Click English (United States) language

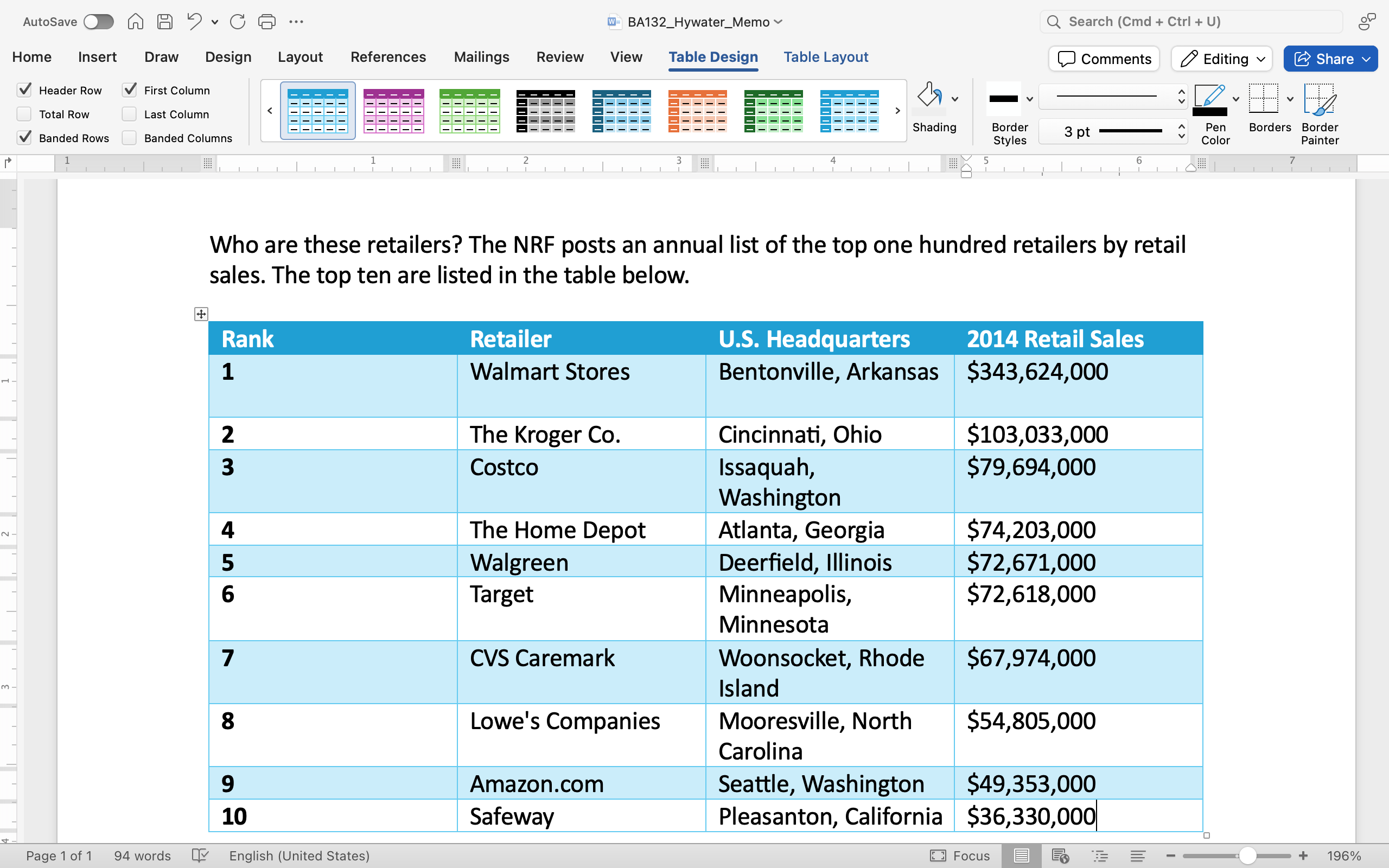tap(299, 856)
